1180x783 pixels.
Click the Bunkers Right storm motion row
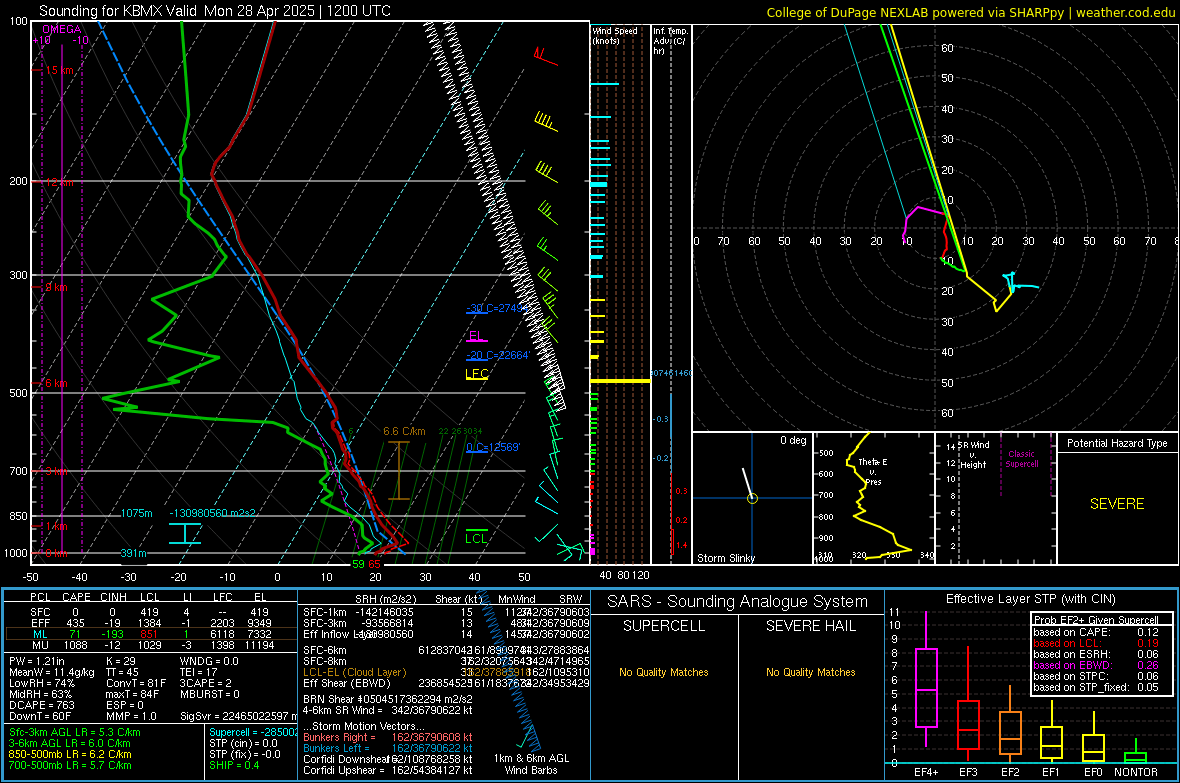[388, 737]
